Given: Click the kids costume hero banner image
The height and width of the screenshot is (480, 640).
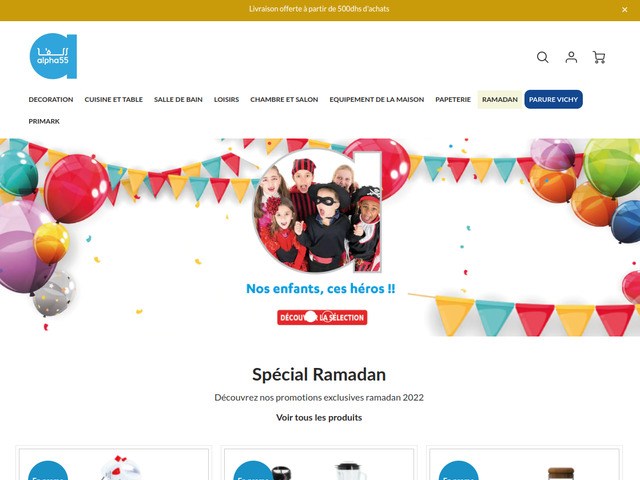Looking at the screenshot, I should [x=320, y=237].
